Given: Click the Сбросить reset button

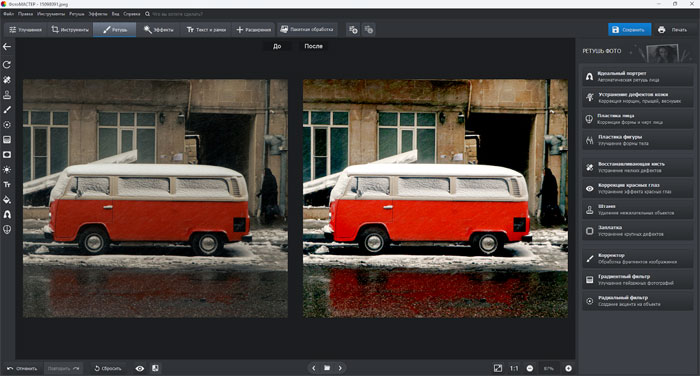Looking at the screenshot, I should tap(108, 368).
